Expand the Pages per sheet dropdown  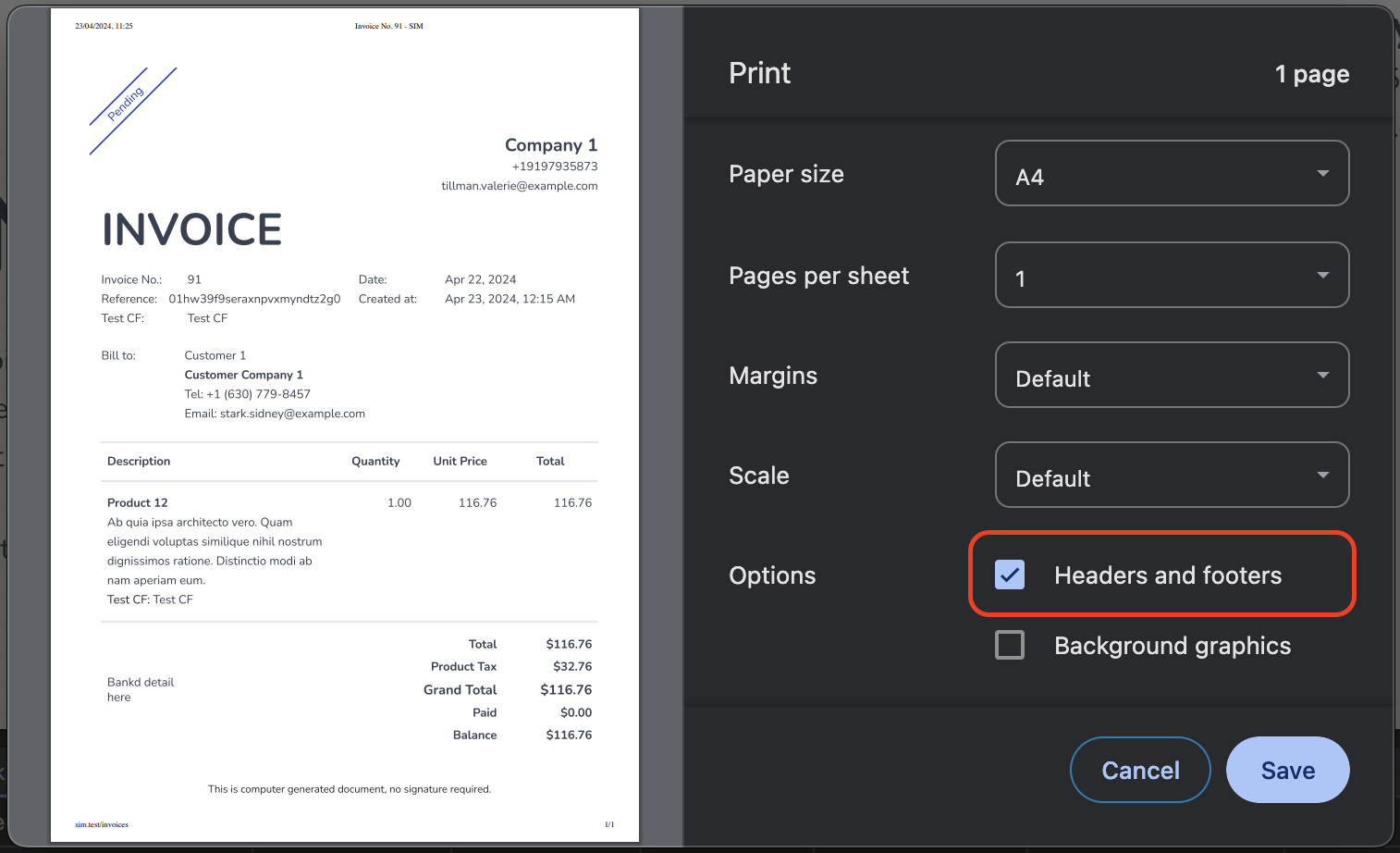coord(1172,275)
